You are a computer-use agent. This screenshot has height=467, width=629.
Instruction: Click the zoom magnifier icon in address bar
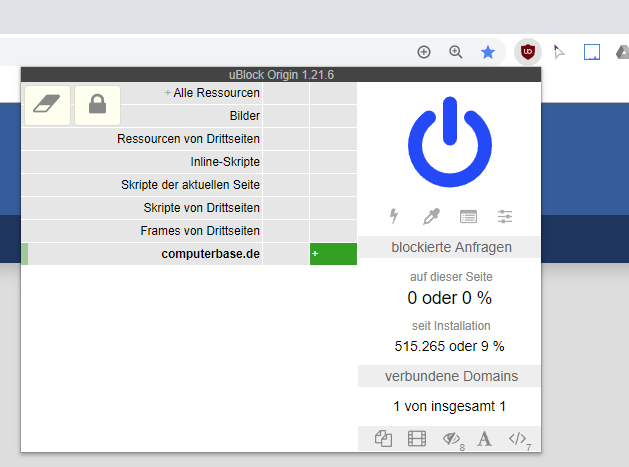coord(456,52)
